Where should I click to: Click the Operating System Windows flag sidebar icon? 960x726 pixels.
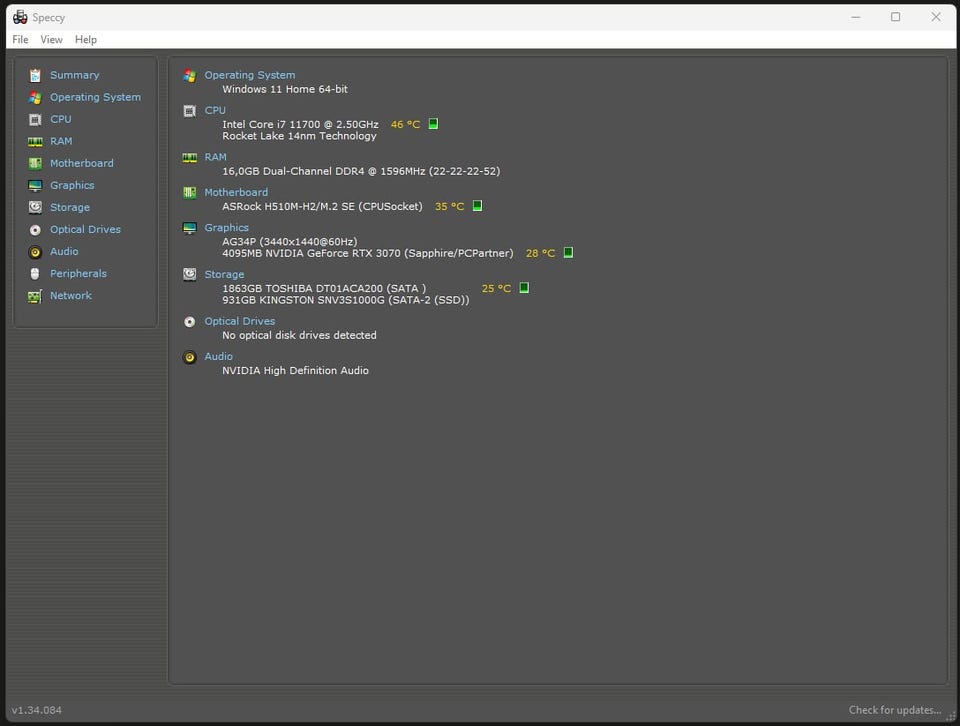(35, 97)
